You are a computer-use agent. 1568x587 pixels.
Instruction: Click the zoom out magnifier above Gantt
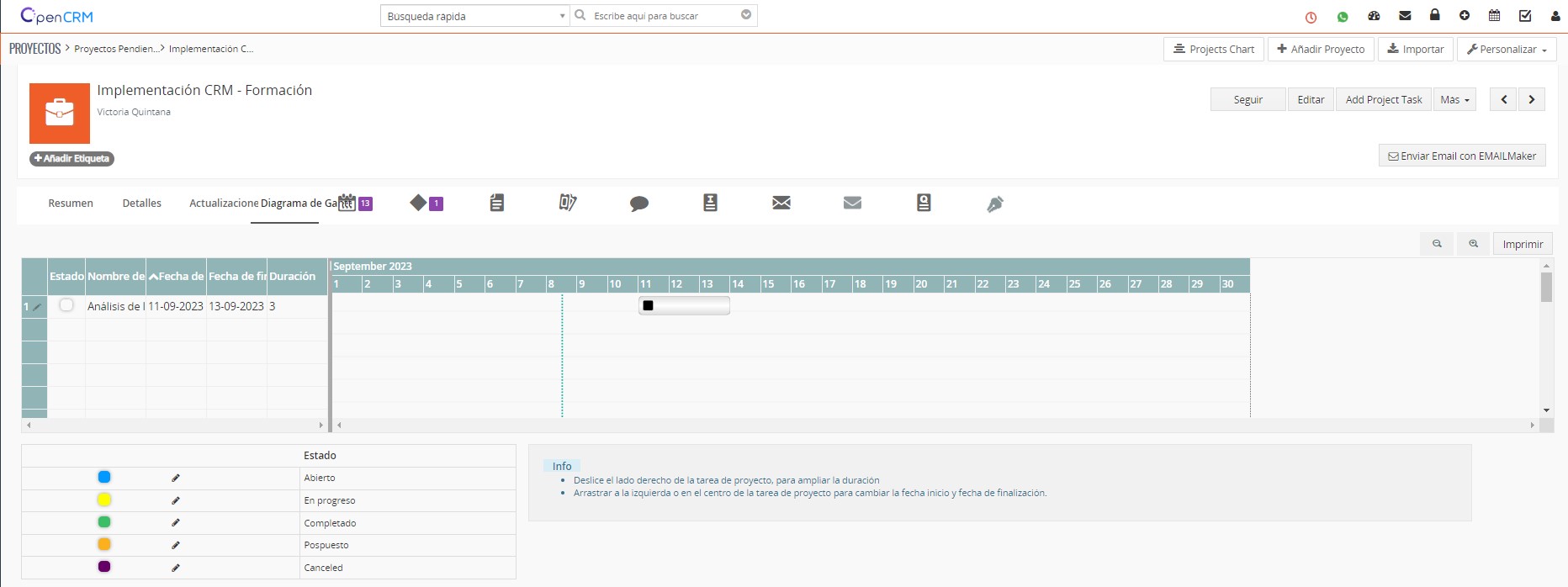point(1437,244)
